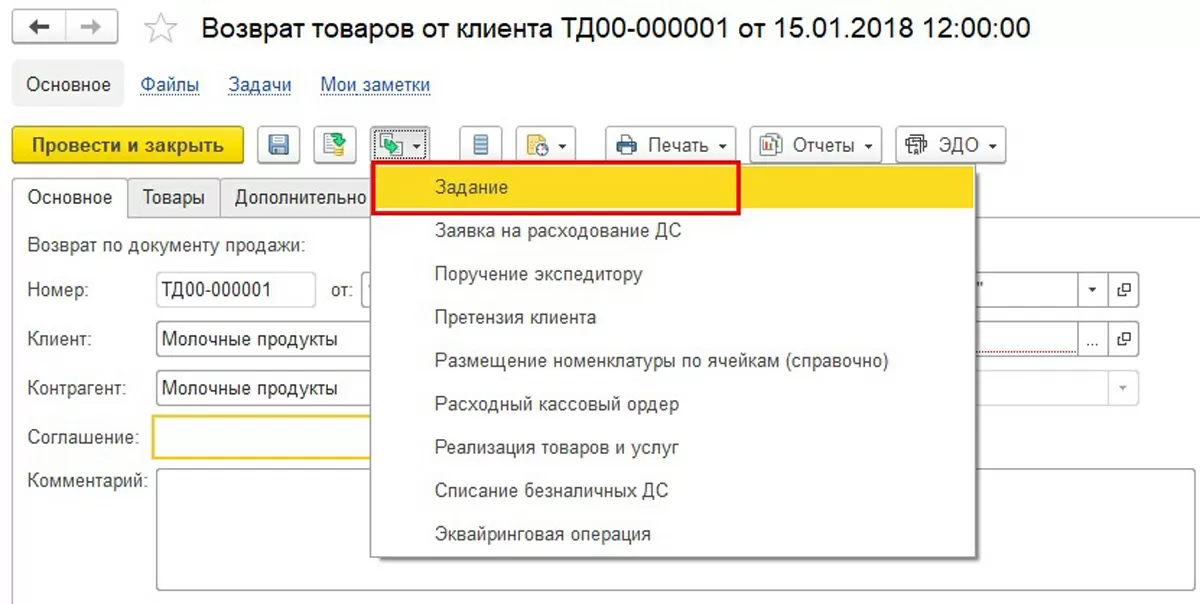This screenshot has height=604, width=1200.
Task: Click the post document icon
Action: 335,145
